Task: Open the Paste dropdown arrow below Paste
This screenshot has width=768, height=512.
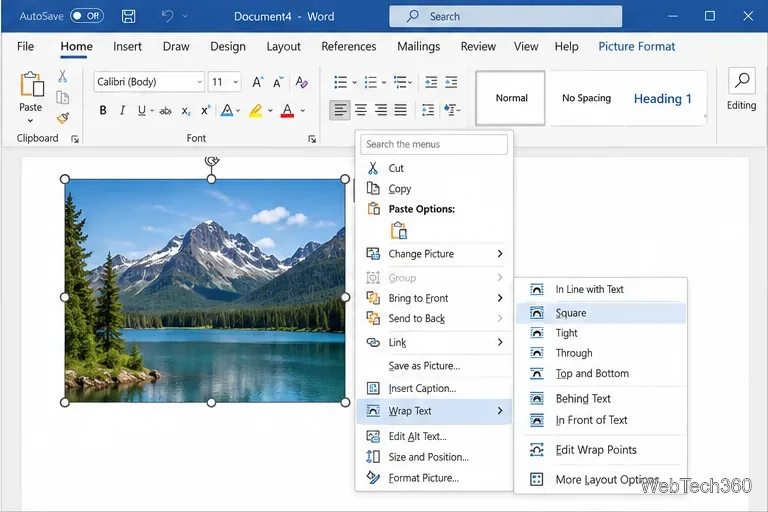Action: [30, 121]
